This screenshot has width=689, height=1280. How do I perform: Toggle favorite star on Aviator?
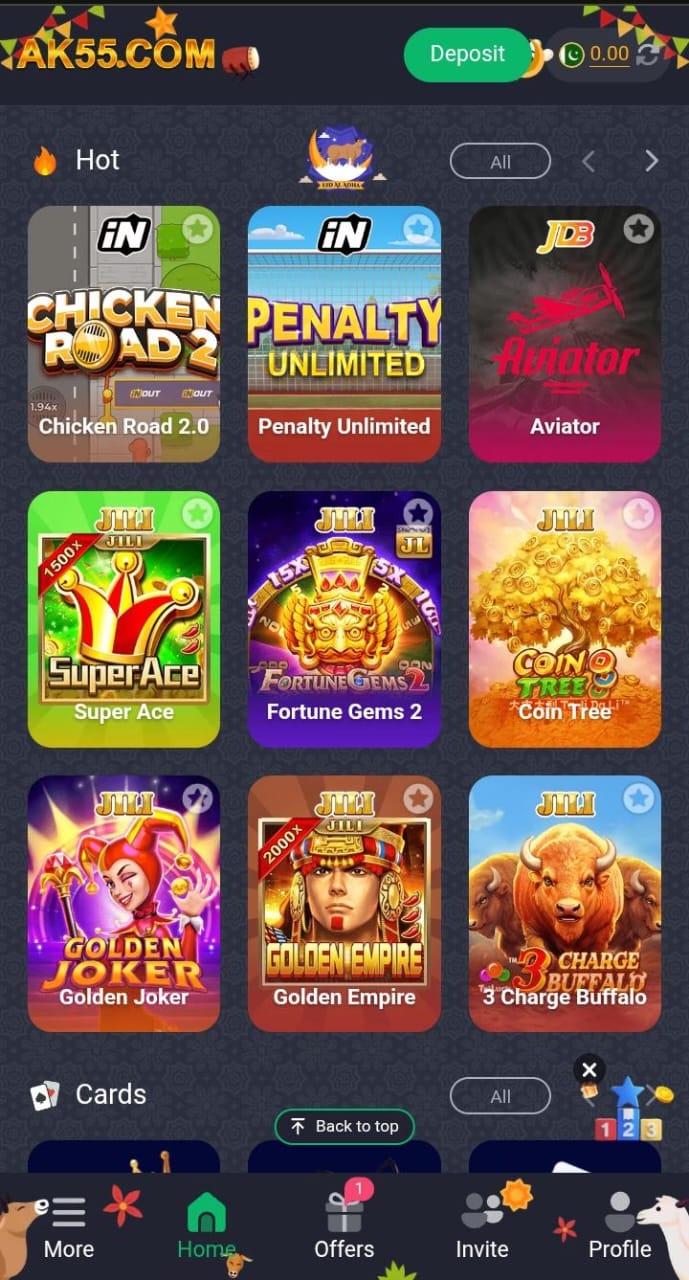click(638, 229)
